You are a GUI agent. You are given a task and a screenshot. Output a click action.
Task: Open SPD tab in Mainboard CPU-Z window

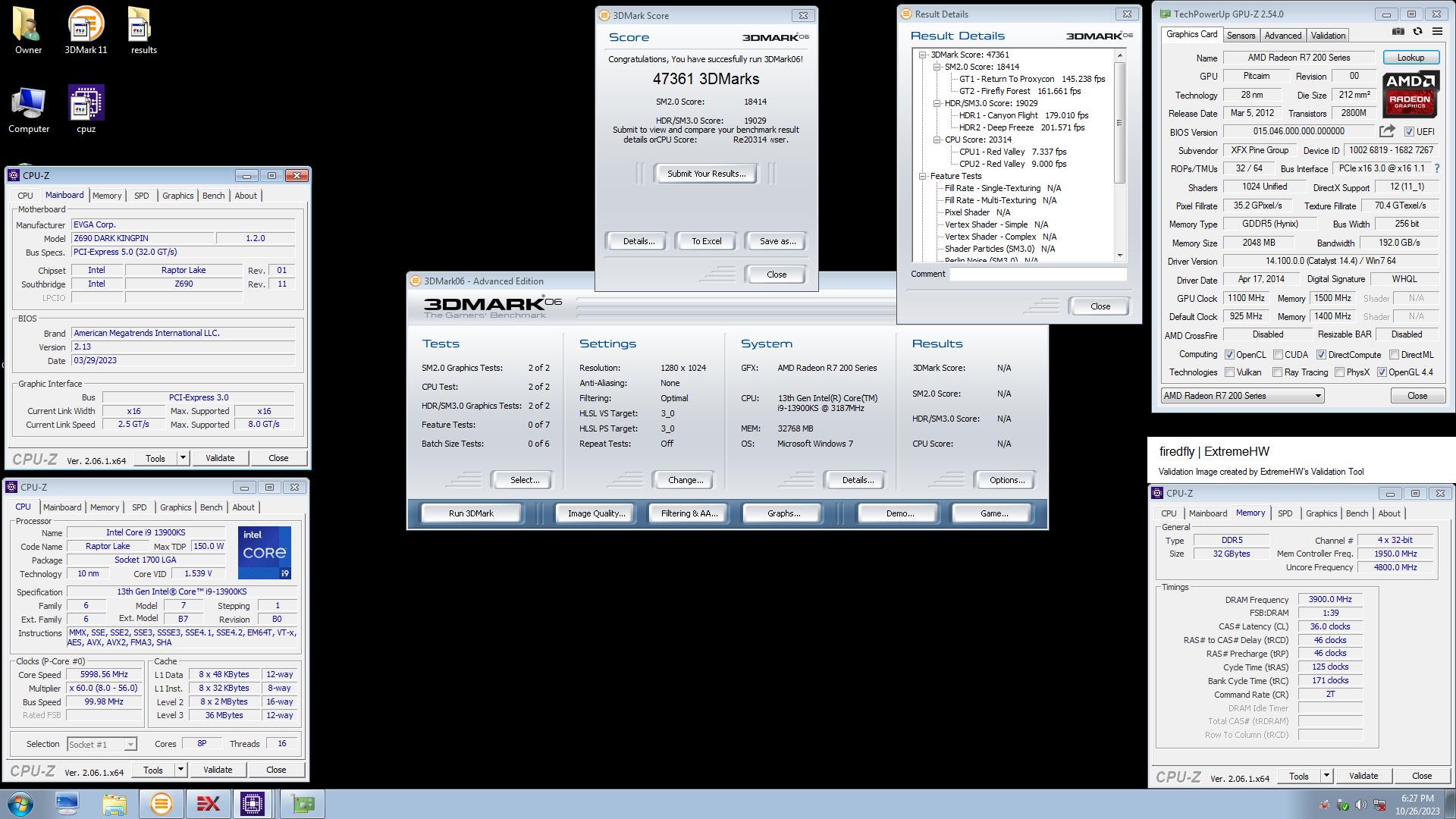[142, 196]
